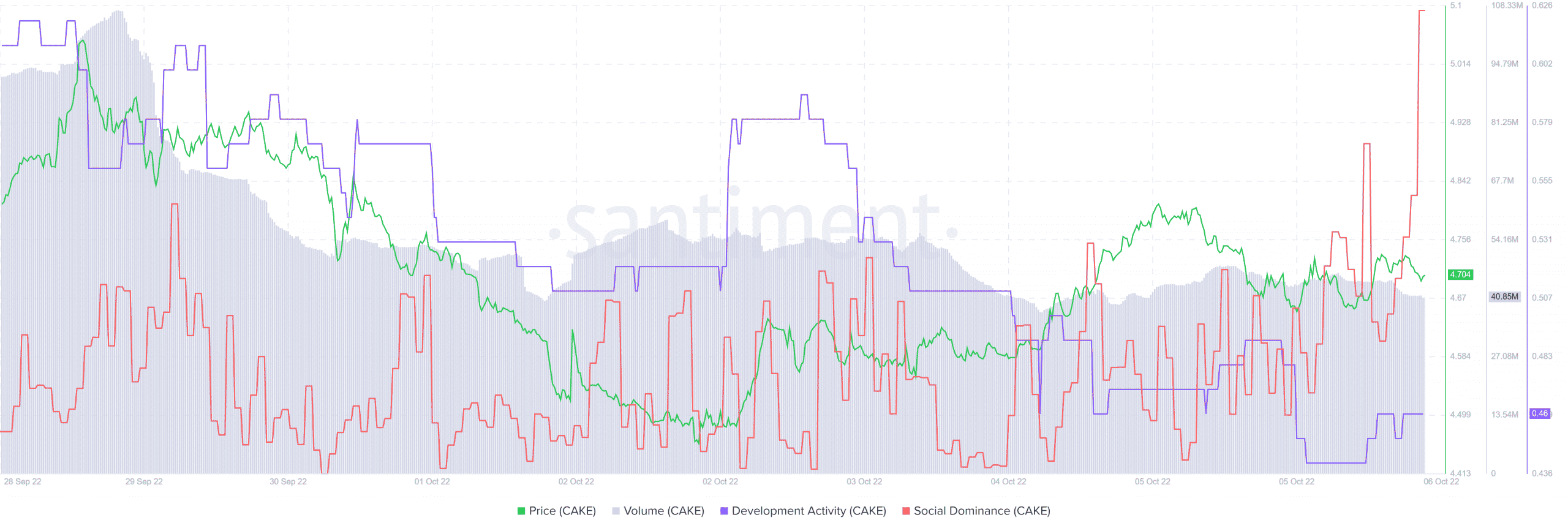
Task: Select the 06 Oct 22 date label
Action: tap(1441, 481)
